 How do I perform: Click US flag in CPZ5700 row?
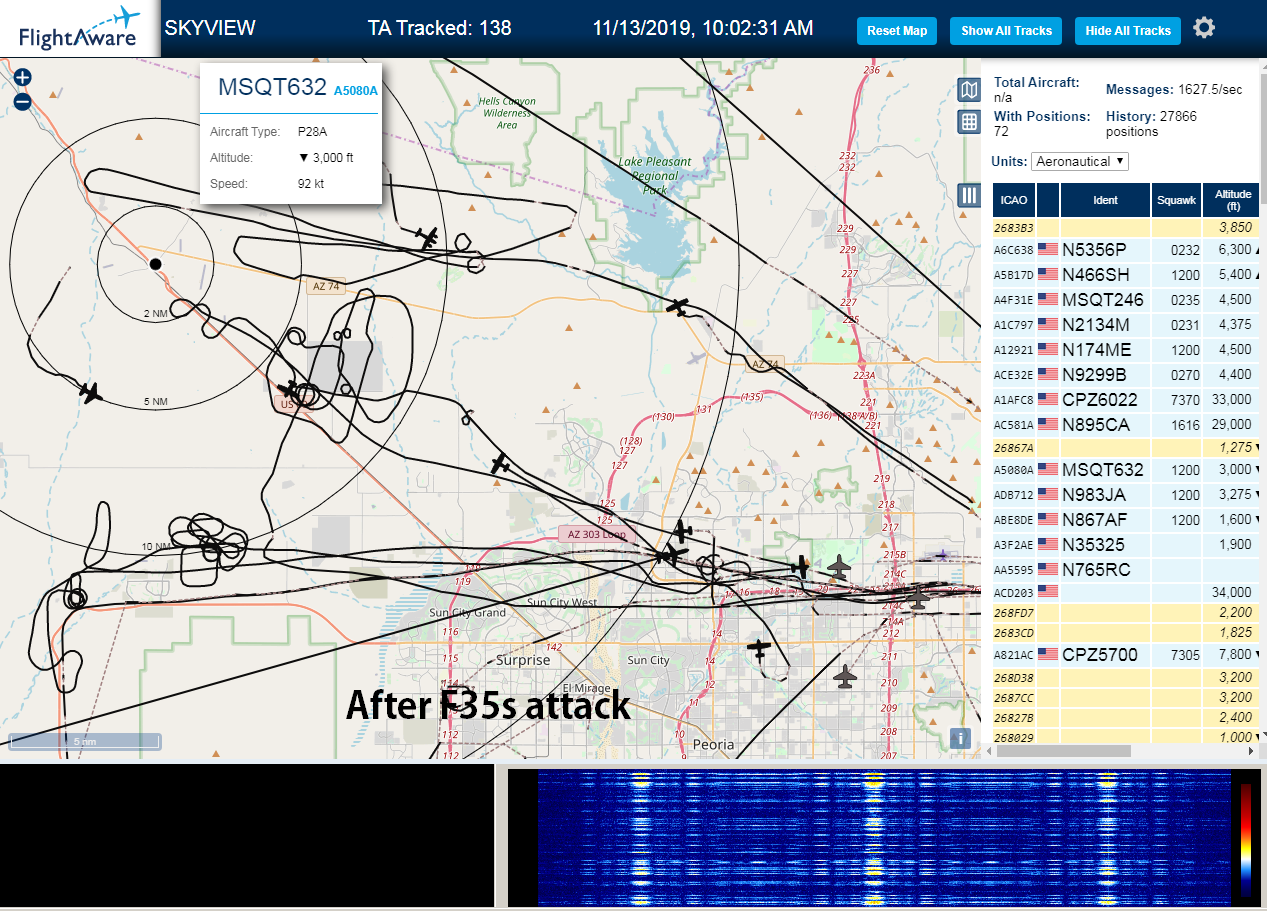[x=1048, y=654]
